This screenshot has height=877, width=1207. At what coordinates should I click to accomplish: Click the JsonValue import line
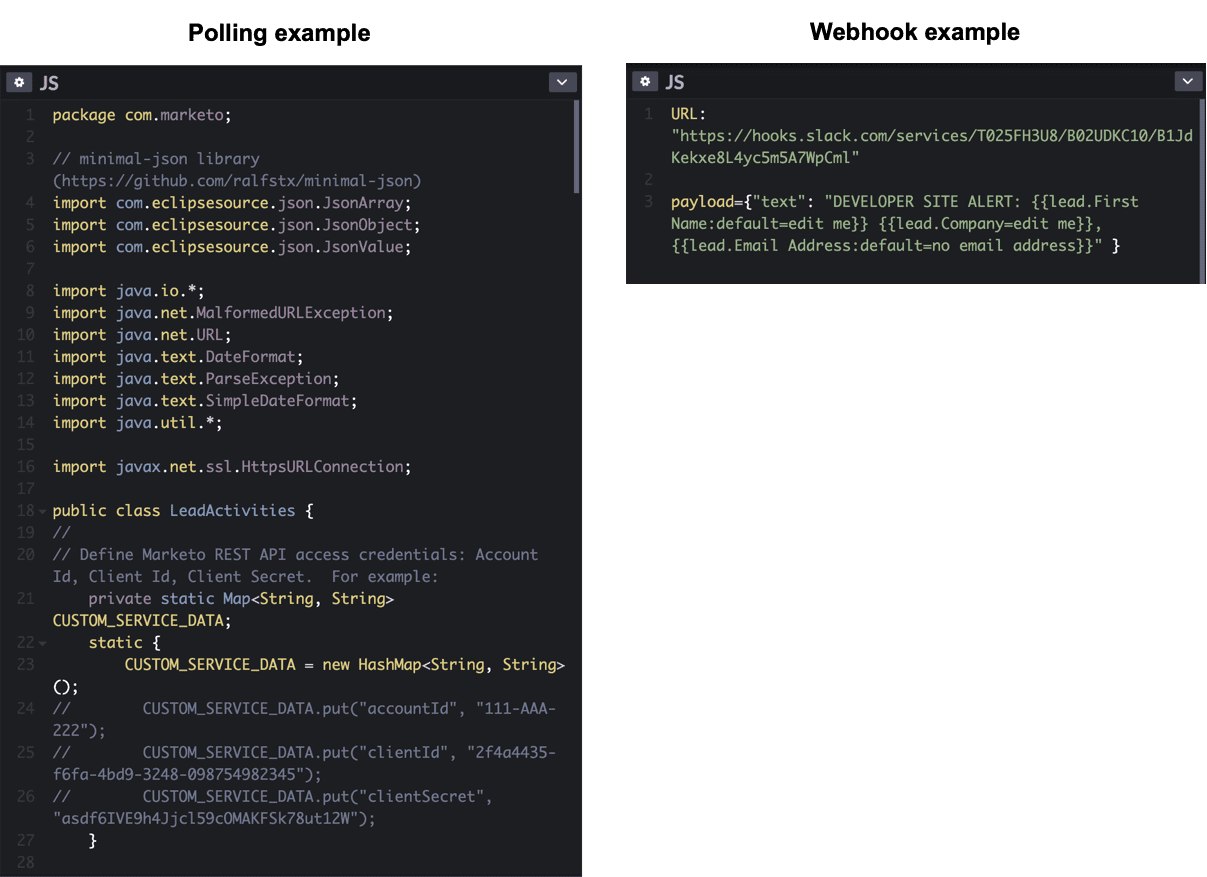[232, 247]
